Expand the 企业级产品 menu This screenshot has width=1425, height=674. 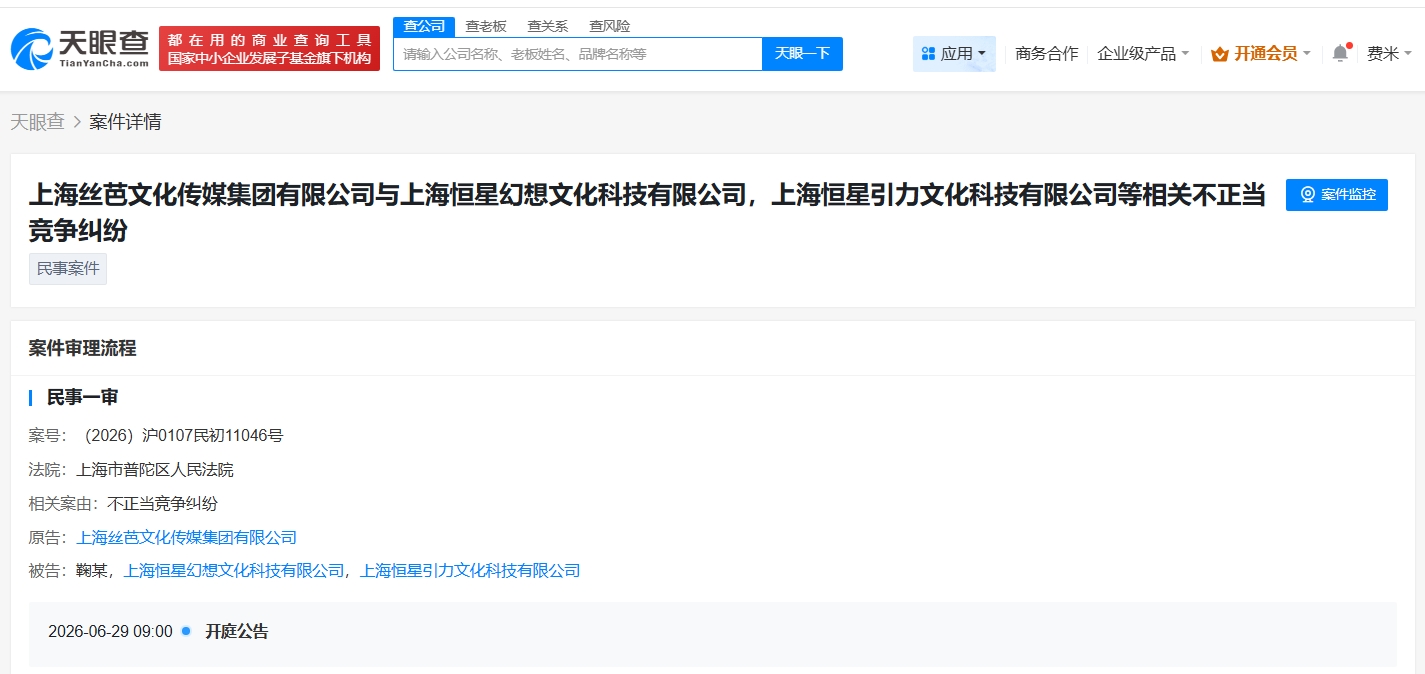pyautogui.click(x=1143, y=54)
